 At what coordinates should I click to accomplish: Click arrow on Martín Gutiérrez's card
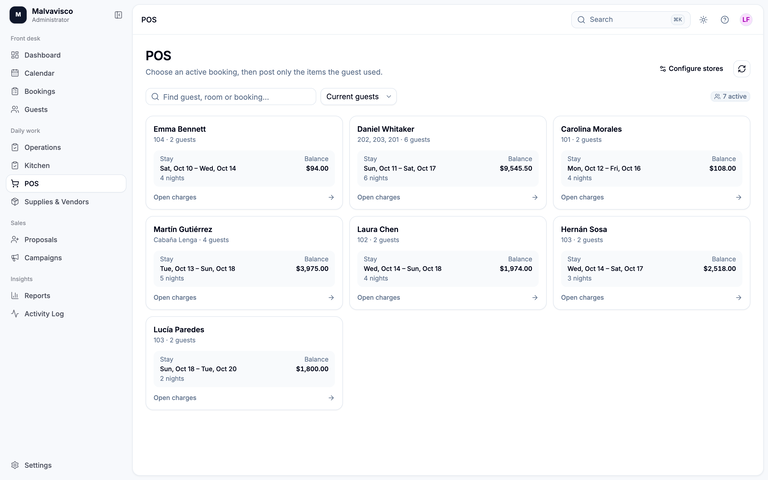[331, 297]
